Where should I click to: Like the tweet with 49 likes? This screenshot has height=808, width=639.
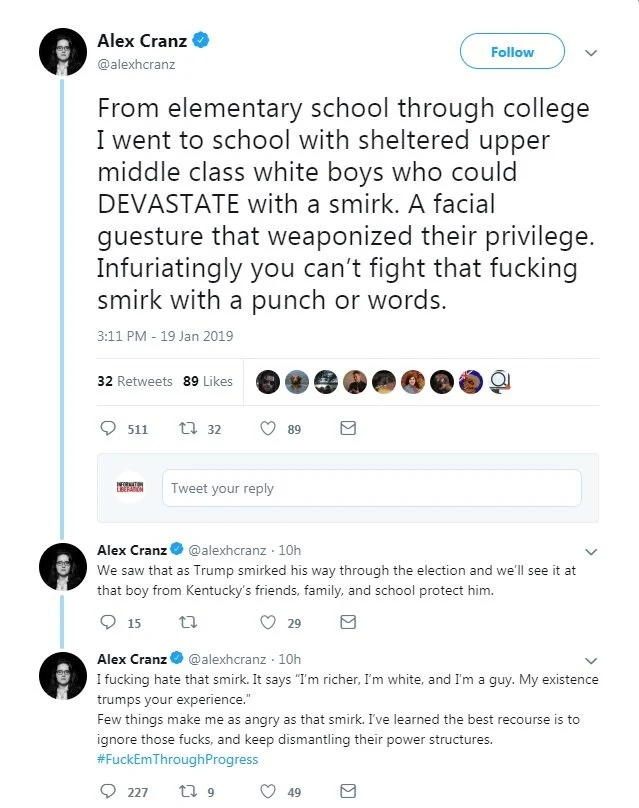pos(268,791)
